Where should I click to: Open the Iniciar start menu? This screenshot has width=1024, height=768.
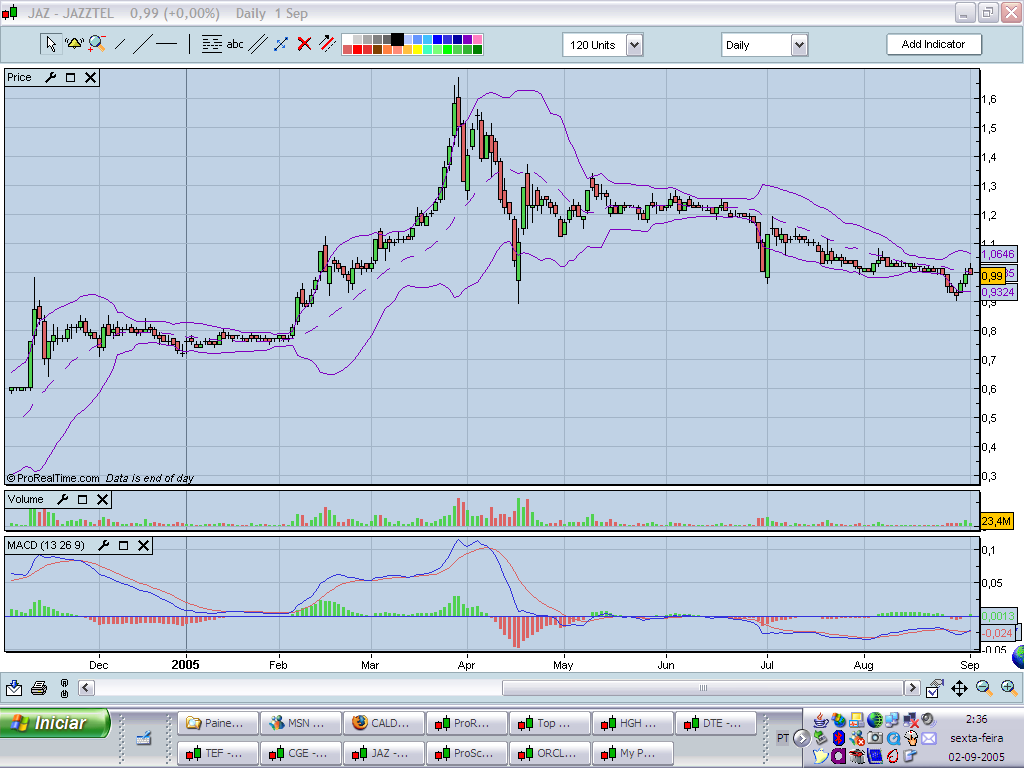click(56, 723)
